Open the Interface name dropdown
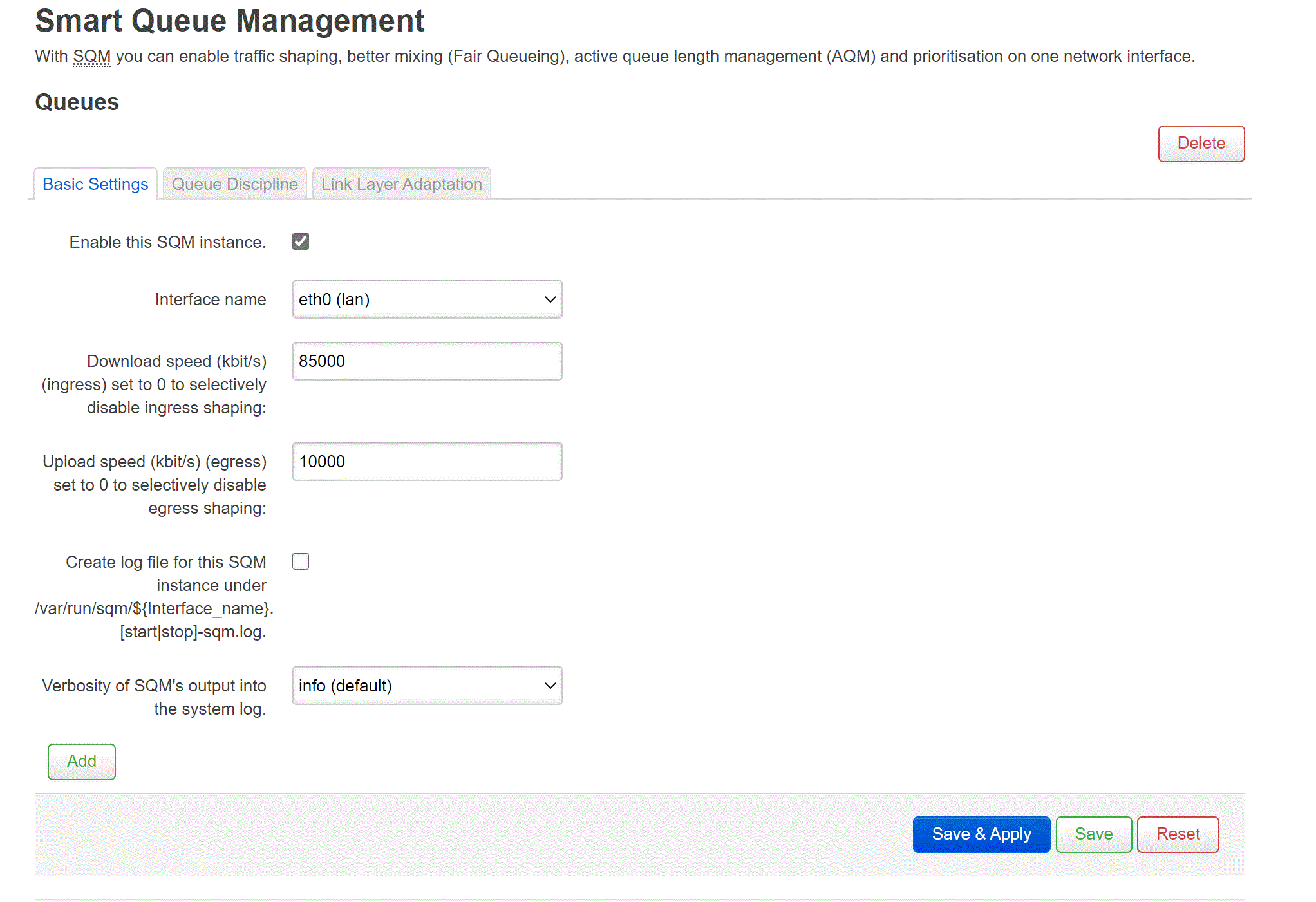 [x=426, y=299]
